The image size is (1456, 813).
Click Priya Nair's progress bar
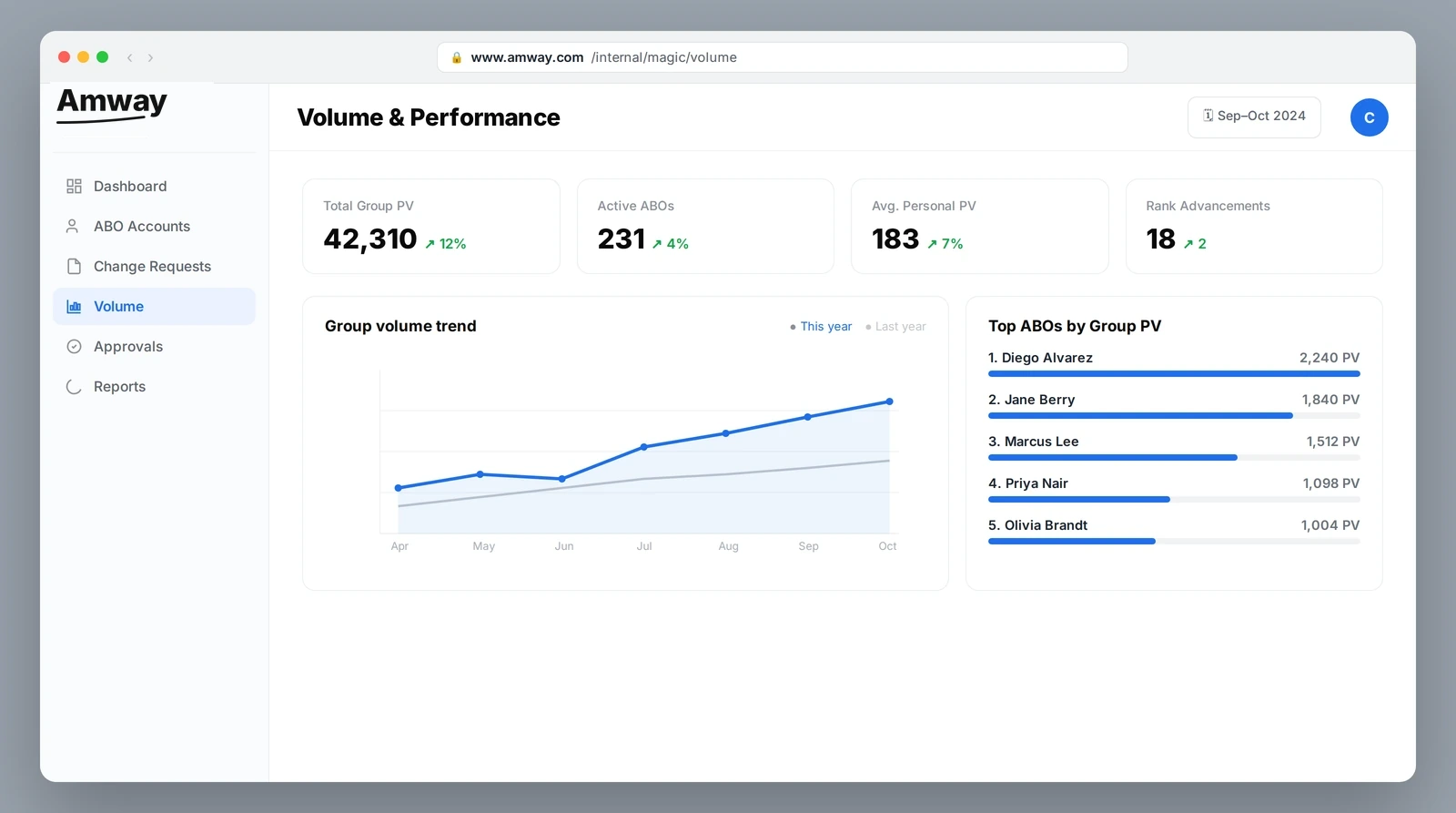pos(1174,499)
